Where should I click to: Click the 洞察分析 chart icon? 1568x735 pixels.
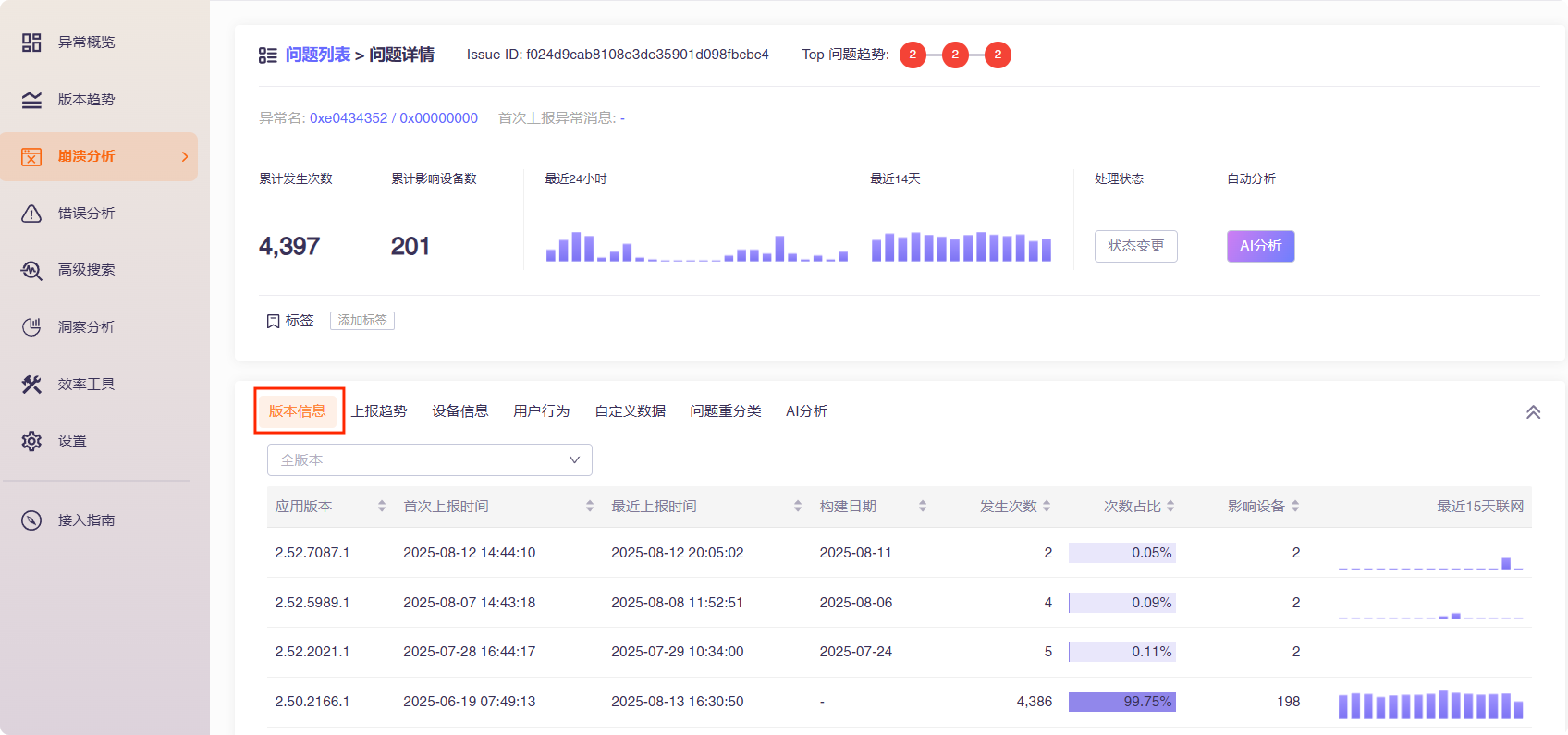click(31, 327)
